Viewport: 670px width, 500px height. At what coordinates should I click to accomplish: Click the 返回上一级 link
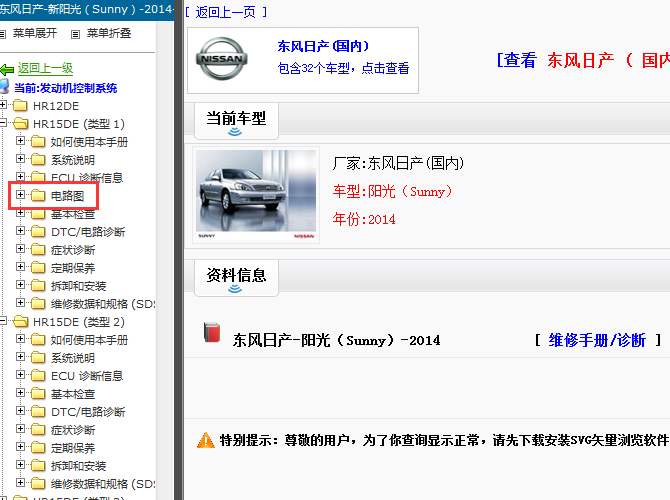[x=45, y=68]
